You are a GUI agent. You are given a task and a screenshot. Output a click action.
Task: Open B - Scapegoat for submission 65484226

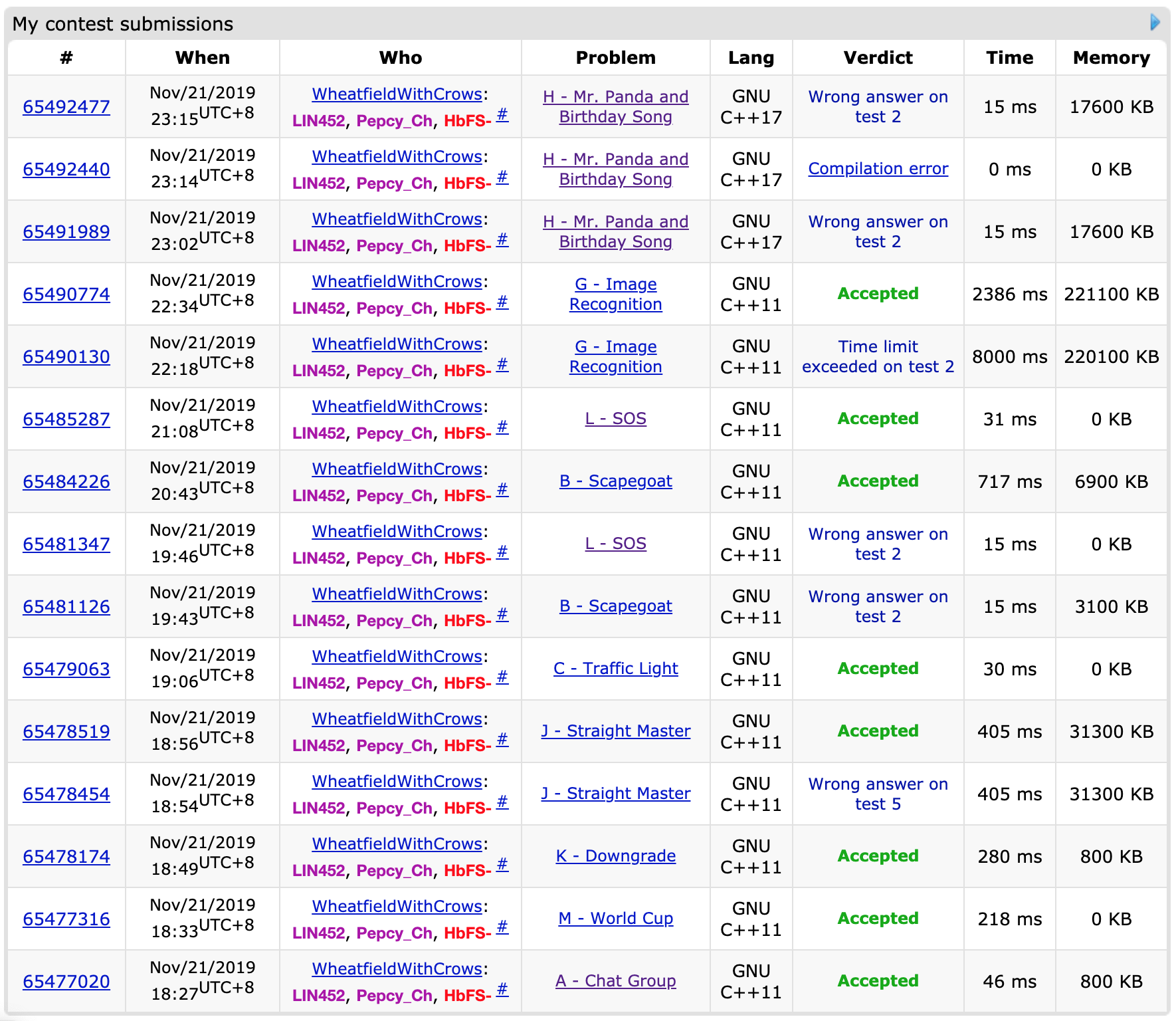[615, 481]
